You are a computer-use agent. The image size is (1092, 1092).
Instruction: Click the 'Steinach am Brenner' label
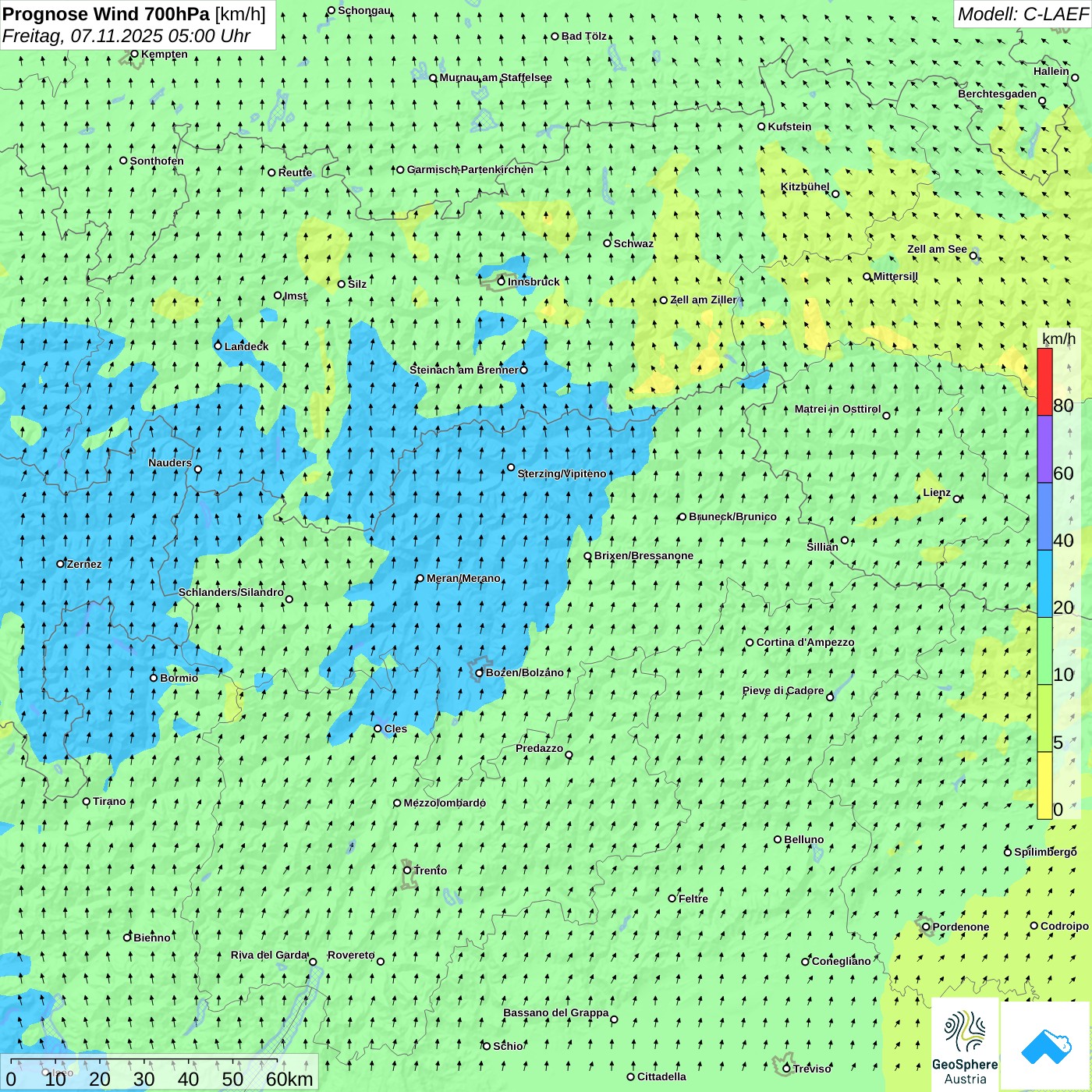click(x=464, y=370)
